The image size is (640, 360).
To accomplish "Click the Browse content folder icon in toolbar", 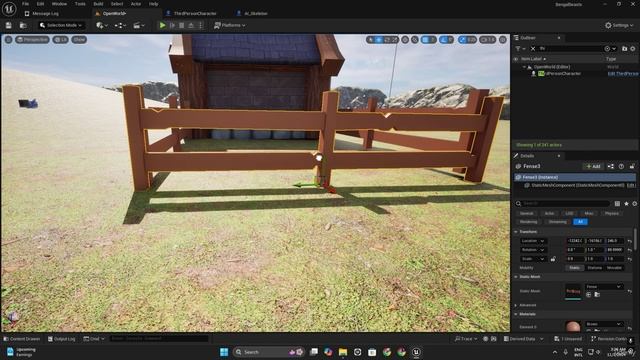I will point(23,25).
